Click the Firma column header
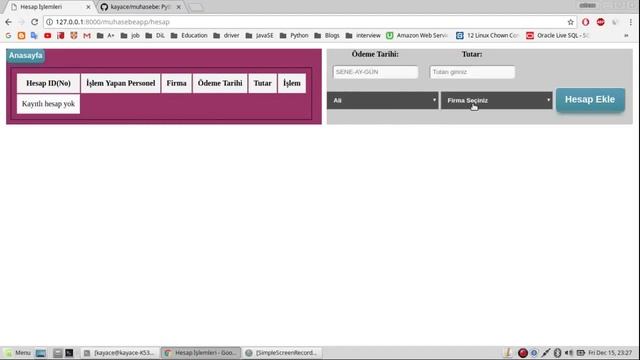This screenshot has height=360, width=640. coord(176,83)
